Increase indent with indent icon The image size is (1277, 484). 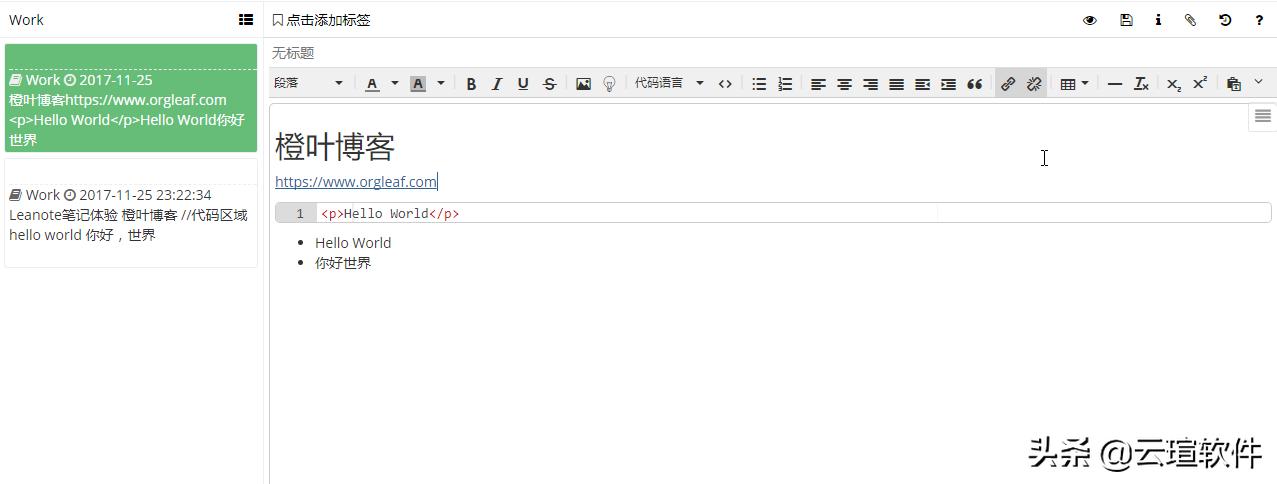coord(948,84)
